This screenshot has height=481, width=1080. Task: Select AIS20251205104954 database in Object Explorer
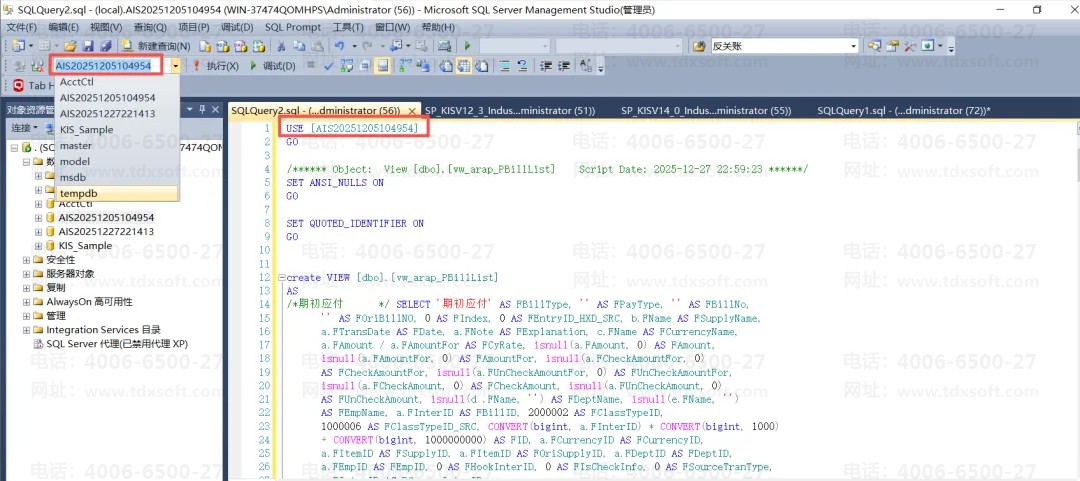[x=106, y=217]
